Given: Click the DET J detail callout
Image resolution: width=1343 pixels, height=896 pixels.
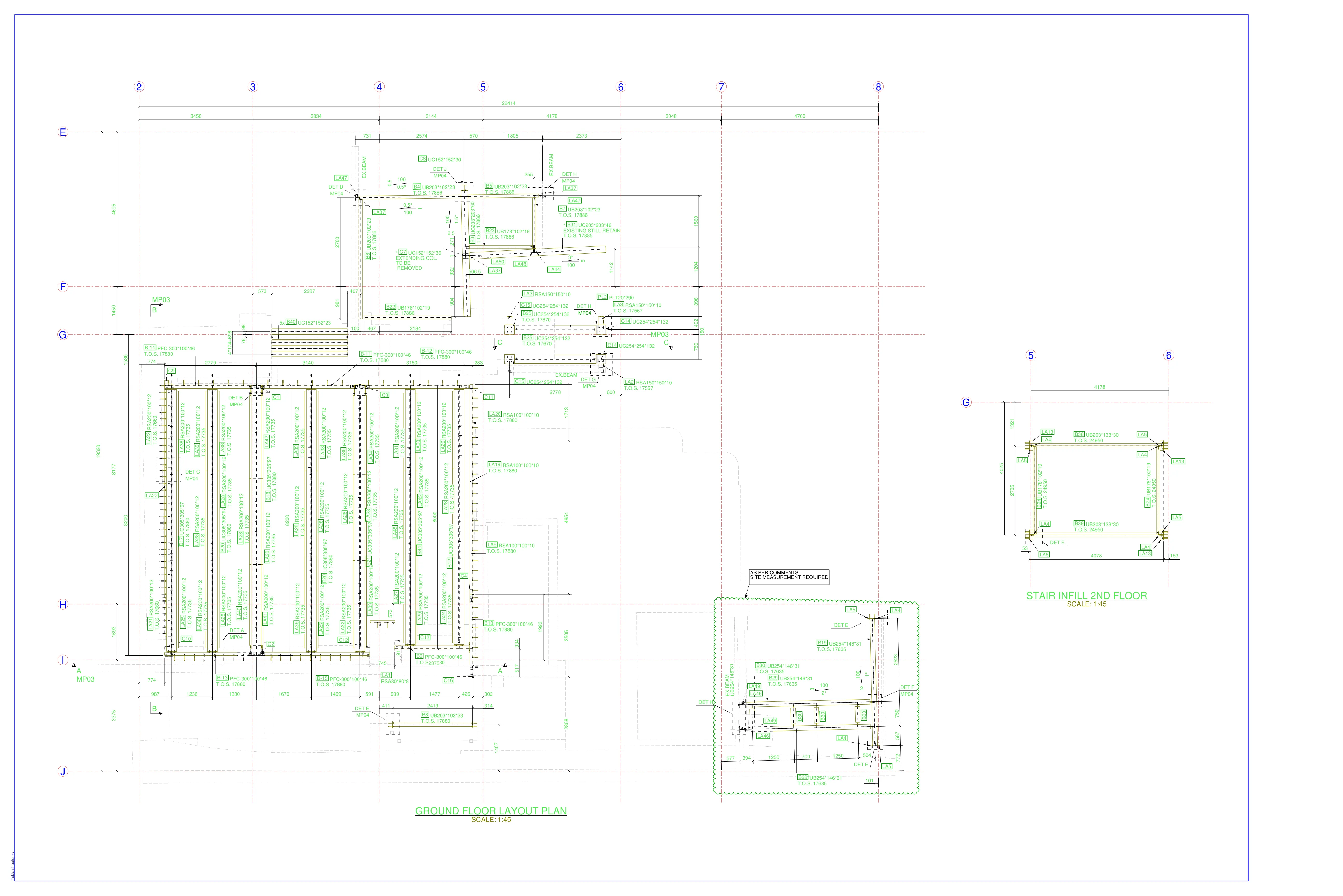Looking at the screenshot, I should 440,169.
